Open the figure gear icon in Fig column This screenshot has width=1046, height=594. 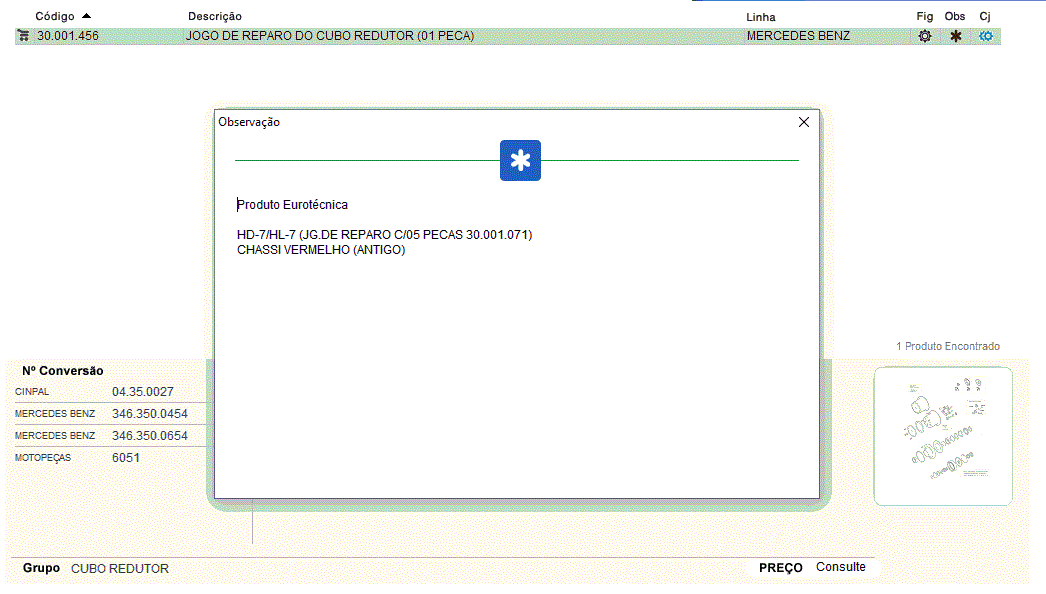tap(925, 36)
